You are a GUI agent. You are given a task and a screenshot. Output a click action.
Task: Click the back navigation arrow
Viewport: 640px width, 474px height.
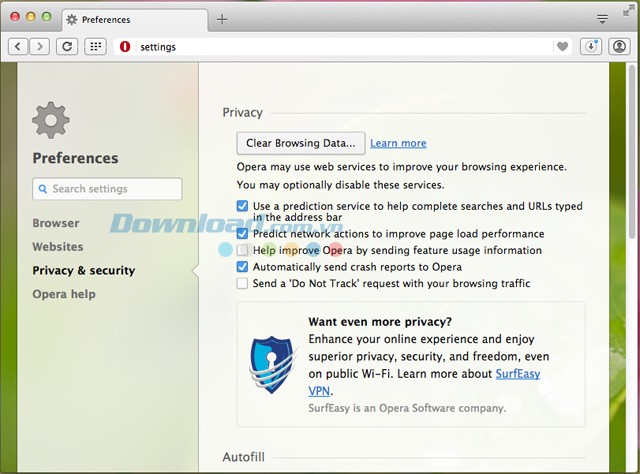click(x=19, y=47)
